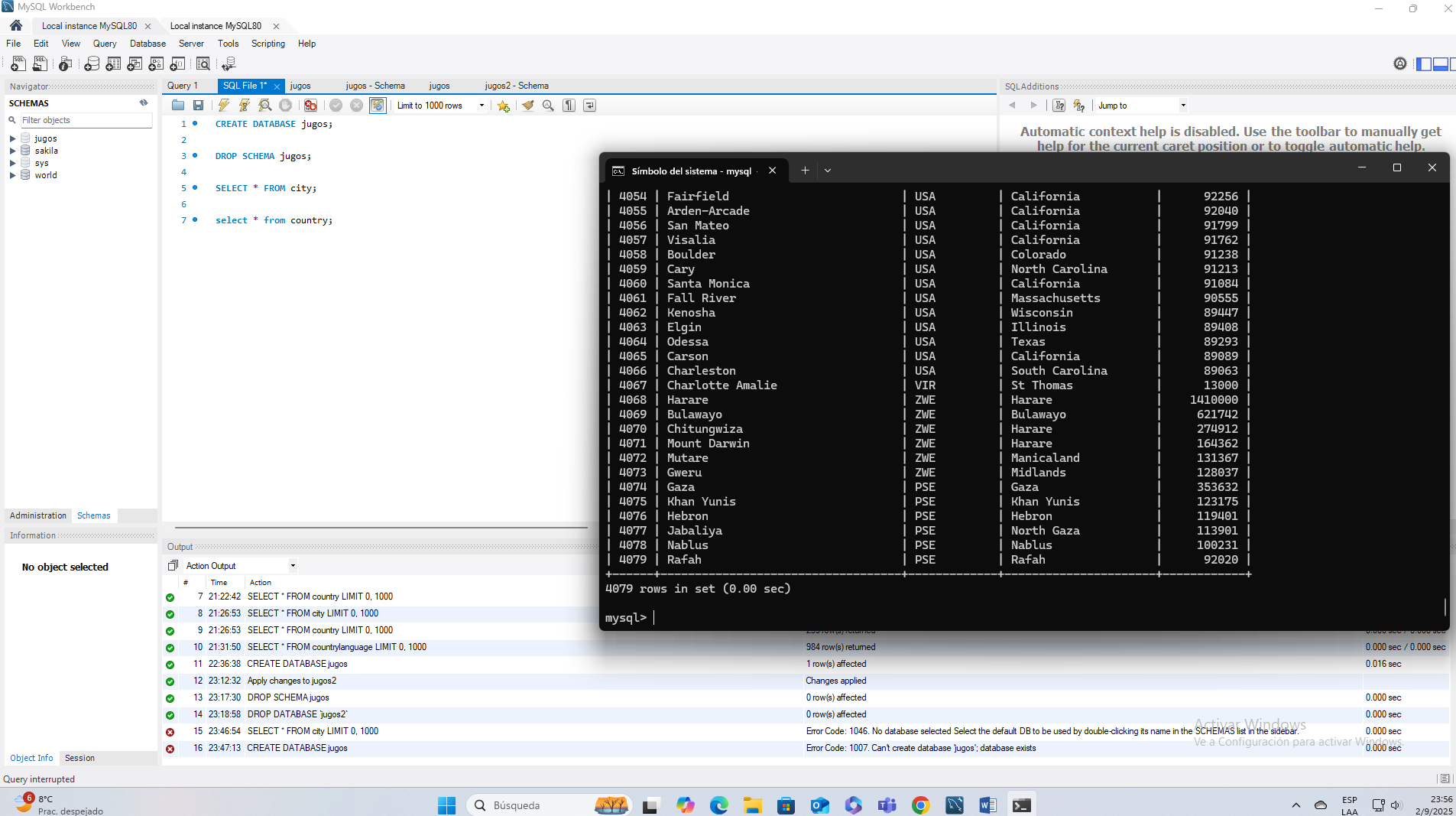Search table data for text

(x=203, y=64)
